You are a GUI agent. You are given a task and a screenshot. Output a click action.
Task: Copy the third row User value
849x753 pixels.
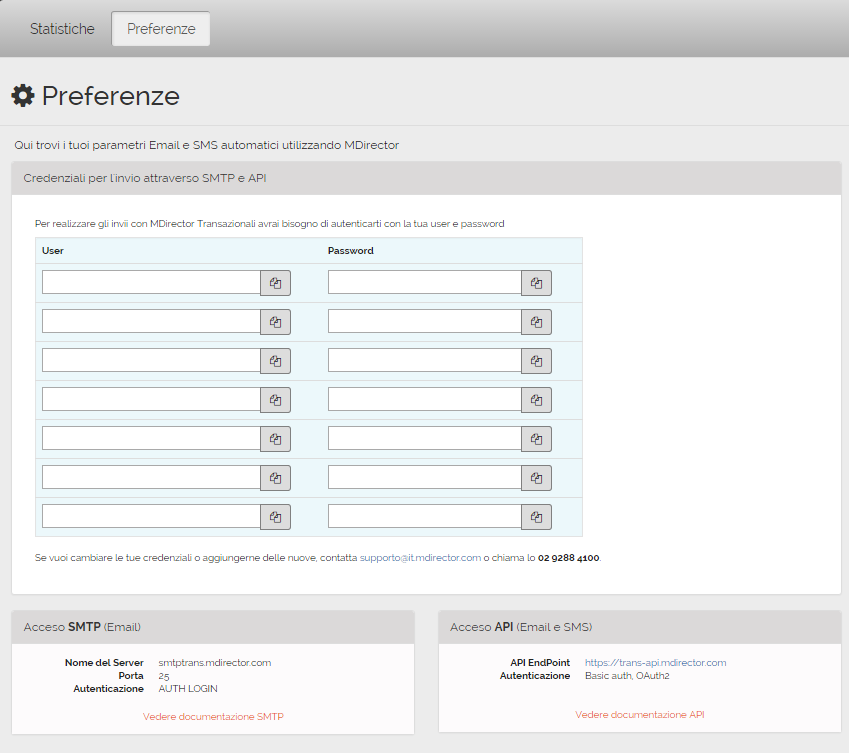pyautogui.click(x=275, y=361)
